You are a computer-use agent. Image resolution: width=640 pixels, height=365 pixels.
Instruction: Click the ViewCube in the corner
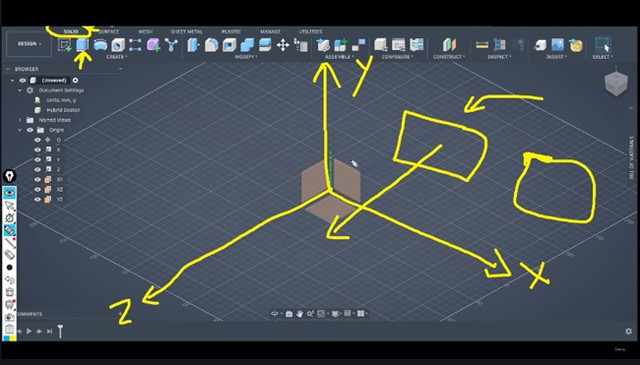[x=616, y=83]
